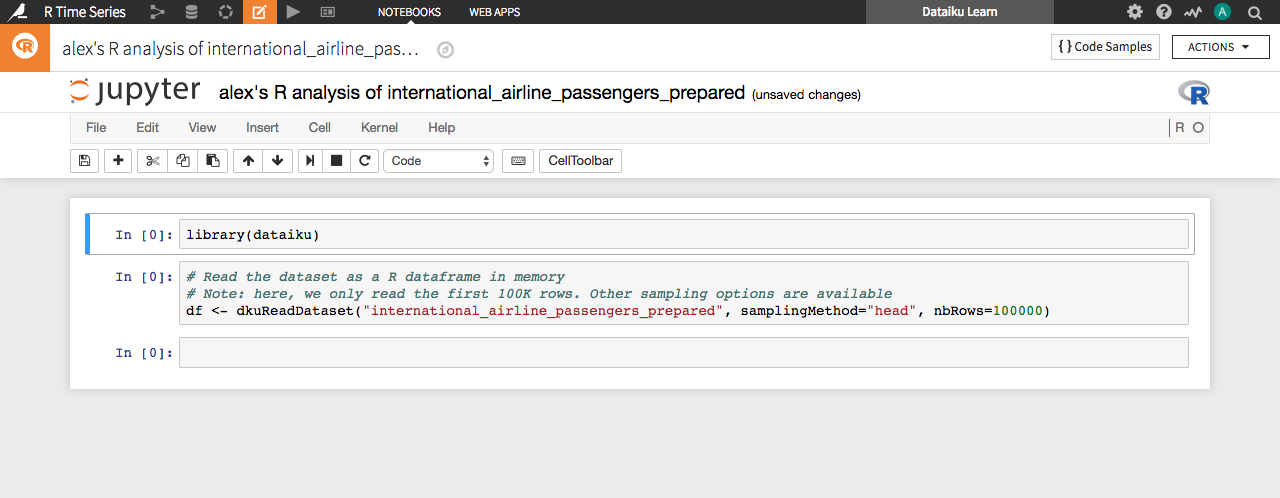This screenshot has height=498, width=1280.
Task: Expand the ACTIONS dropdown
Action: 1220,47
